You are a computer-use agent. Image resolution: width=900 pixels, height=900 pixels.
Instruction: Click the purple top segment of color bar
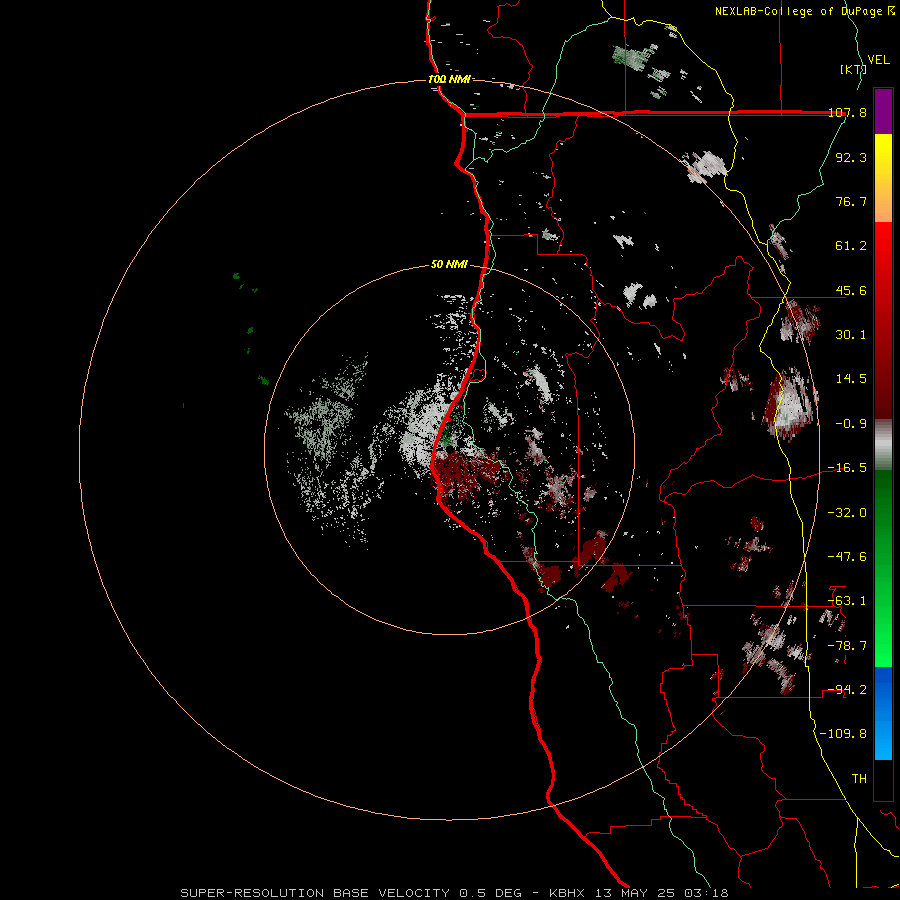pos(883,111)
